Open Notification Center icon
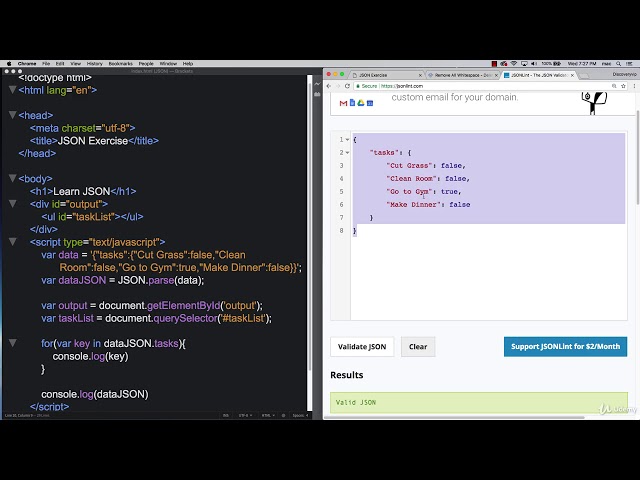Screen dimensions: 640x480 [629, 64]
